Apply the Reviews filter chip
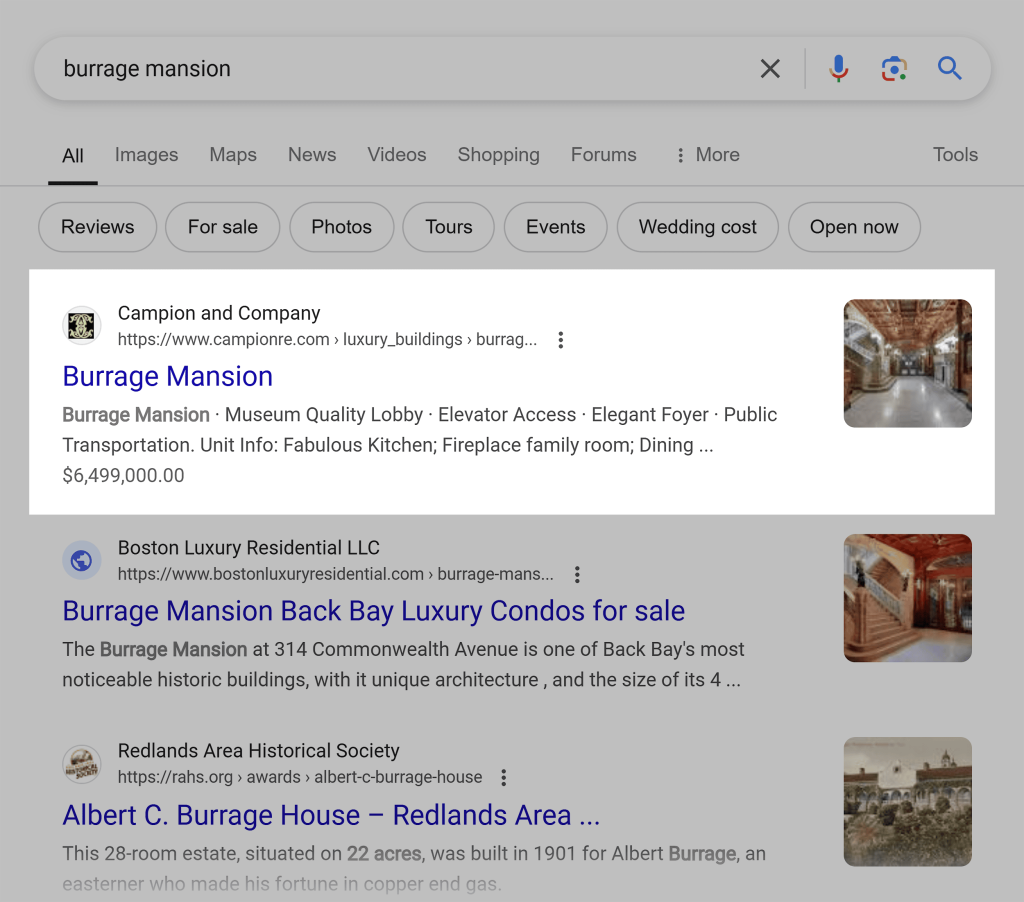1024x902 pixels. click(x=97, y=227)
